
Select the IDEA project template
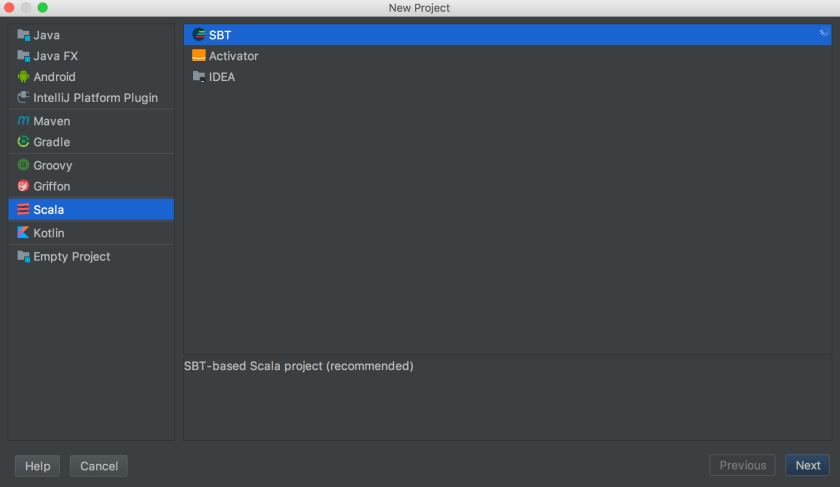click(222, 77)
